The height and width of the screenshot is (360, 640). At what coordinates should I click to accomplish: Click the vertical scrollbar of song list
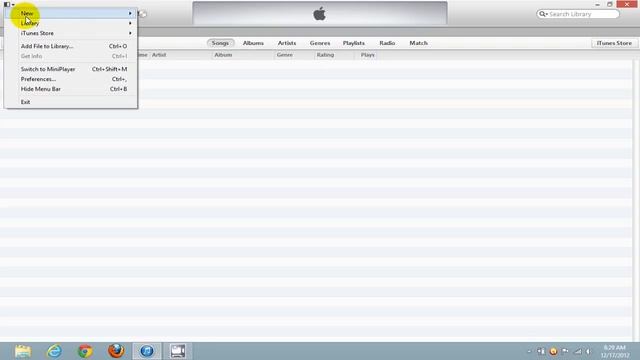click(636, 199)
